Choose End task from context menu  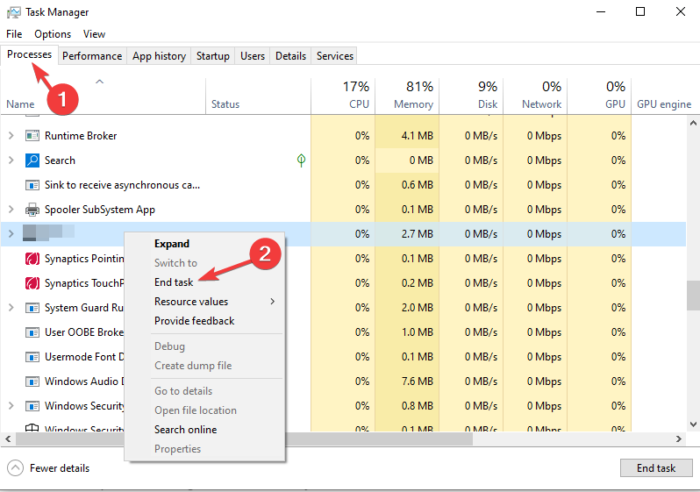coord(174,282)
